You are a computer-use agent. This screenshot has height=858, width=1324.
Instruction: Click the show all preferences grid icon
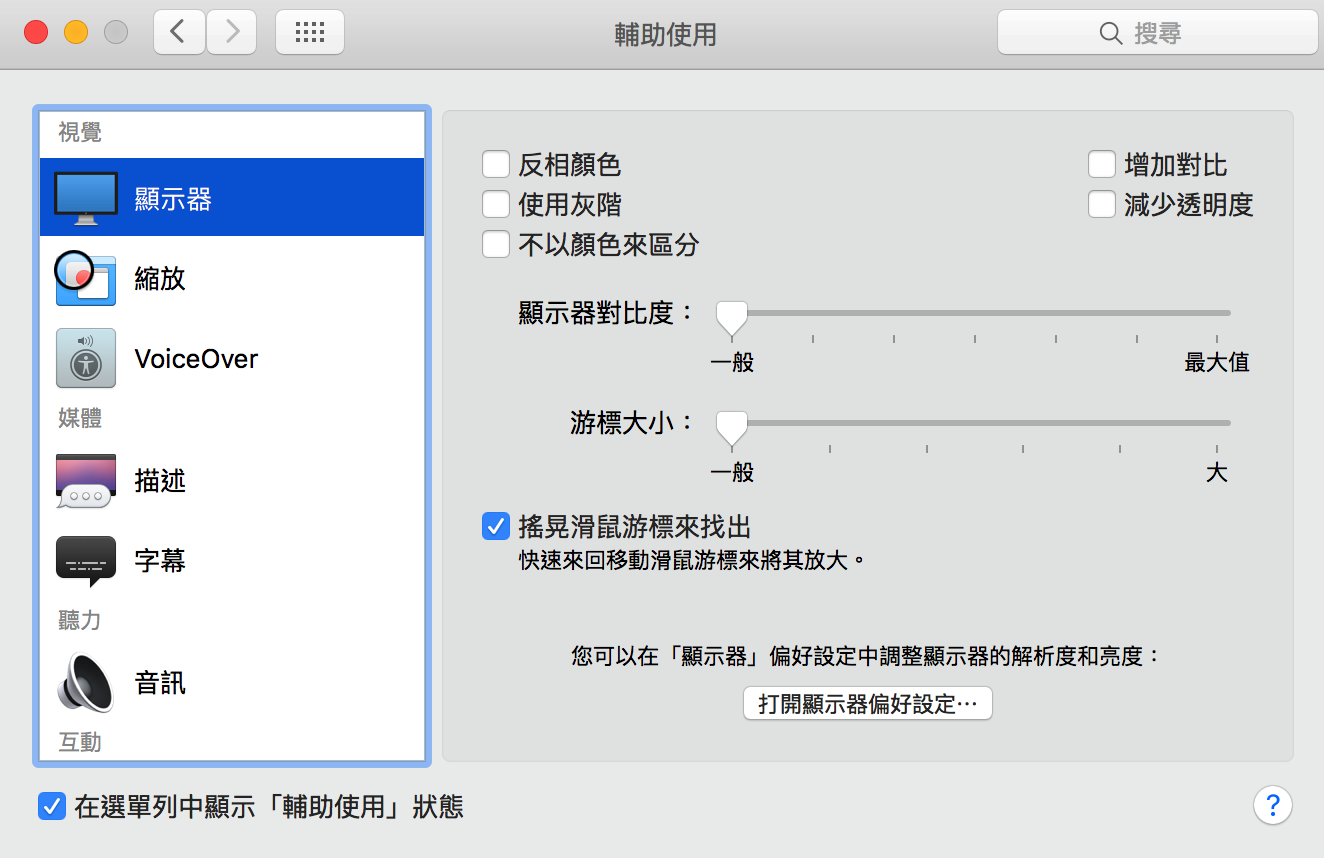click(x=310, y=33)
